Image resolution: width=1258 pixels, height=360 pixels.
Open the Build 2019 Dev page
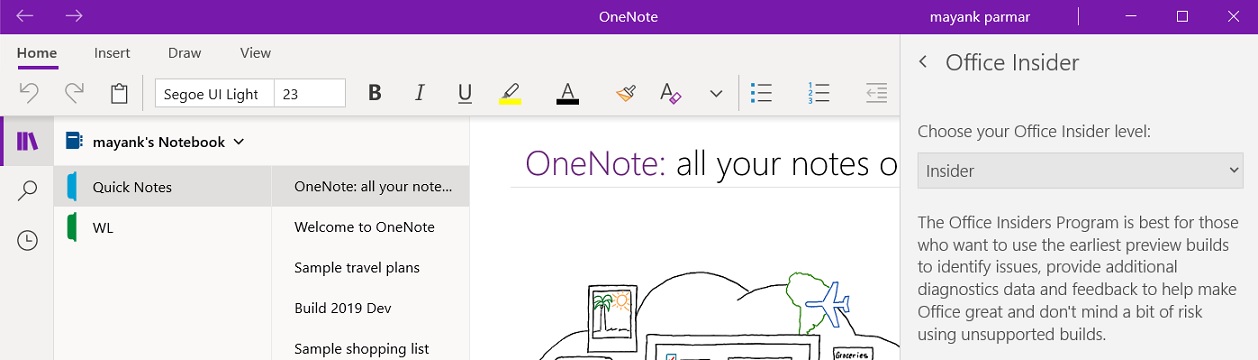[371, 308]
